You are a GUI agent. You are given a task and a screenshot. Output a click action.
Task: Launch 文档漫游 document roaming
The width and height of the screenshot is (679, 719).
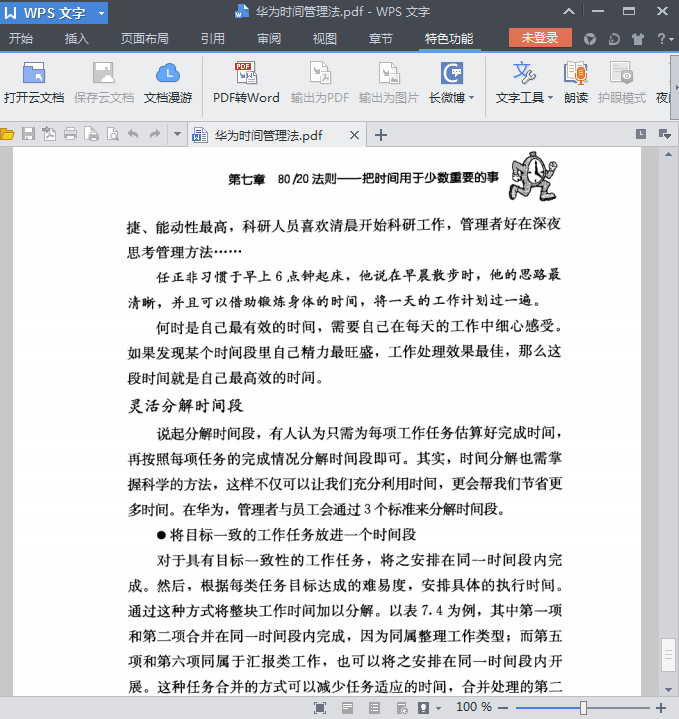pos(168,83)
